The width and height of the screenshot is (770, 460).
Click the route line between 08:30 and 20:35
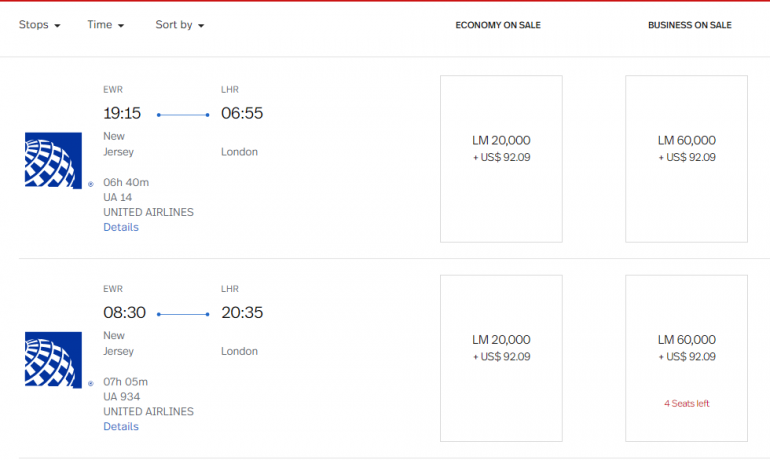click(x=183, y=314)
